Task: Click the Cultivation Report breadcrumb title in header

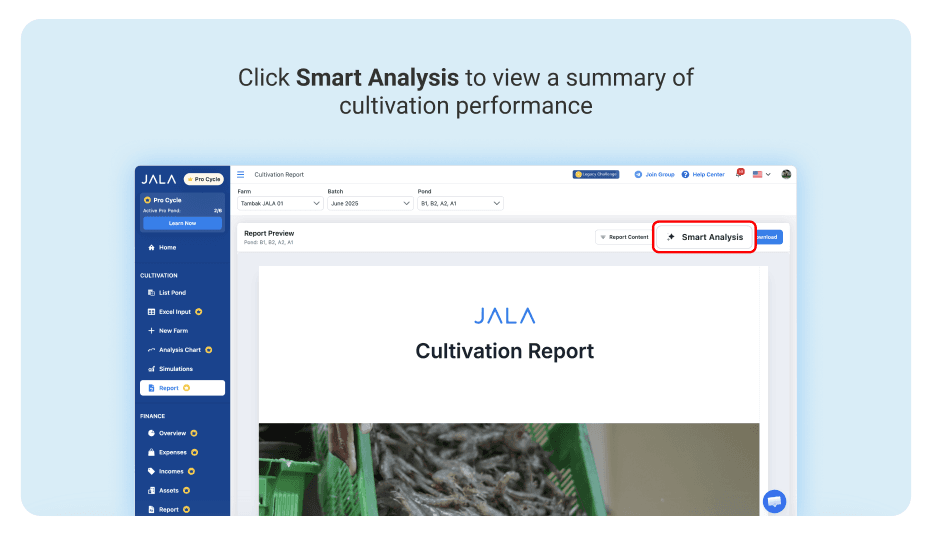Action: click(279, 174)
